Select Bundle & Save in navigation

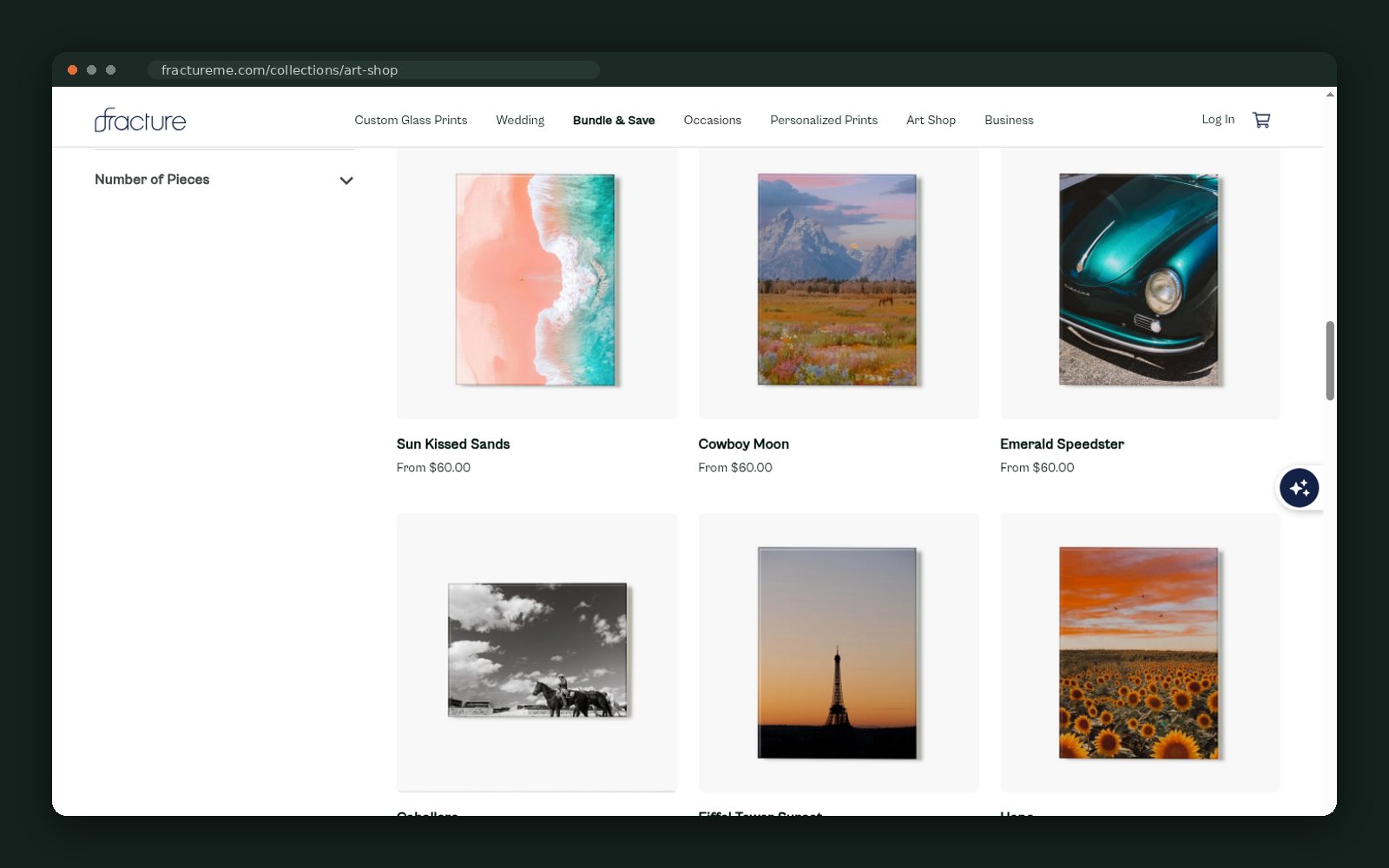tap(614, 120)
